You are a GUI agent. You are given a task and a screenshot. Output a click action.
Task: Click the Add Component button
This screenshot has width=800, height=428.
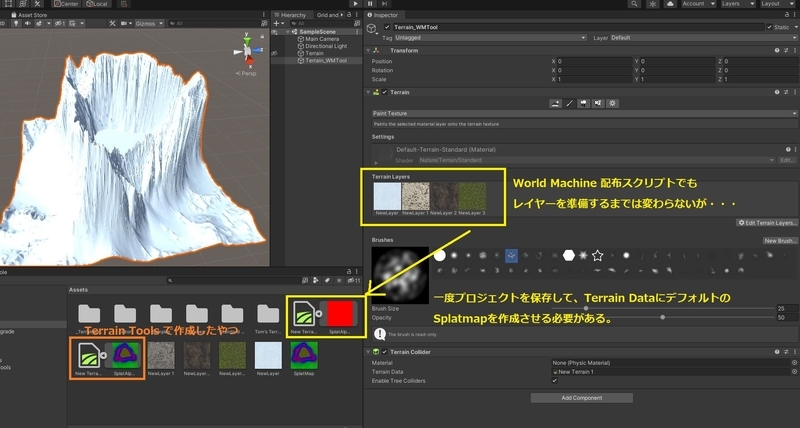(582, 398)
